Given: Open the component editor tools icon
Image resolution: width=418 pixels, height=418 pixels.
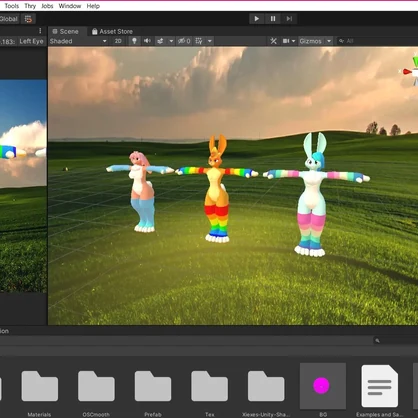Looking at the screenshot, I should click(273, 41).
